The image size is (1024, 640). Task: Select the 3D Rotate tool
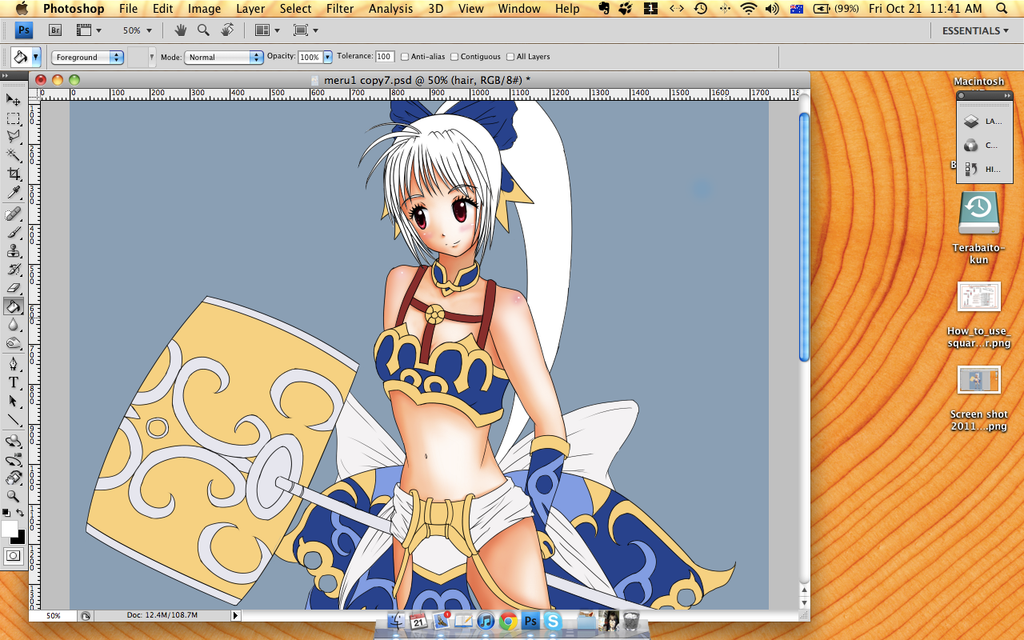tap(13, 441)
